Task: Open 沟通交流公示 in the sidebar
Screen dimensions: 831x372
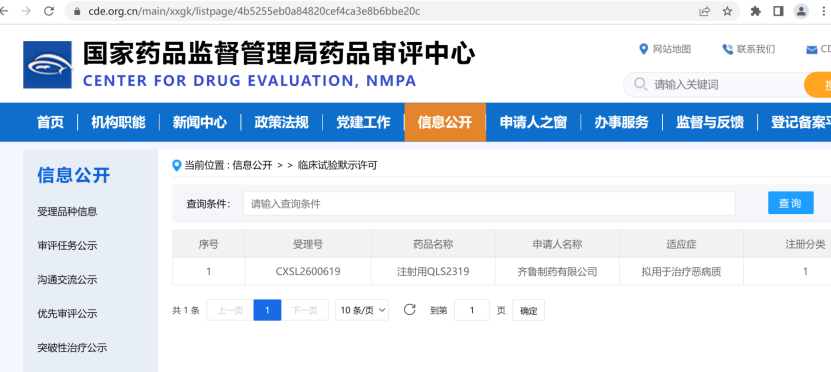Action: [x=67, y=280]
